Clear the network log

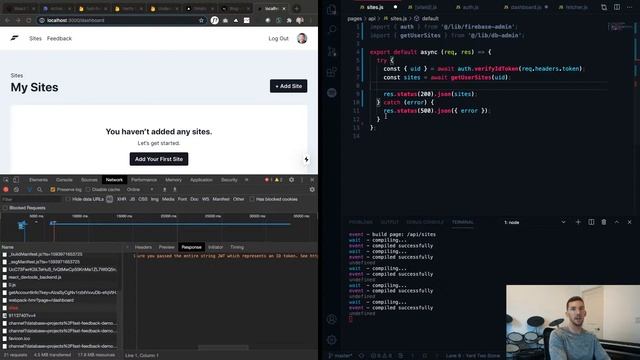[16, 189]
